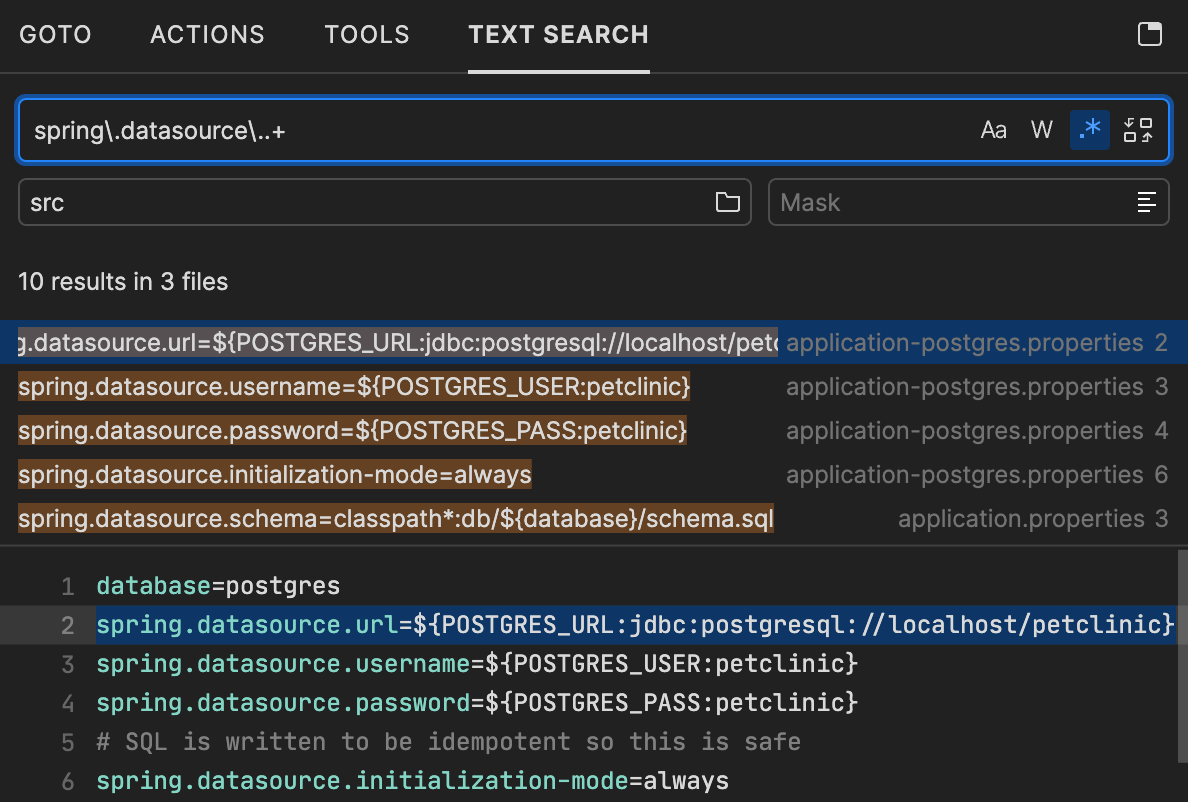This screenshot has width=1188, height=802.
Task: Open the directory browse folder icon
Action: click(728, 202)
